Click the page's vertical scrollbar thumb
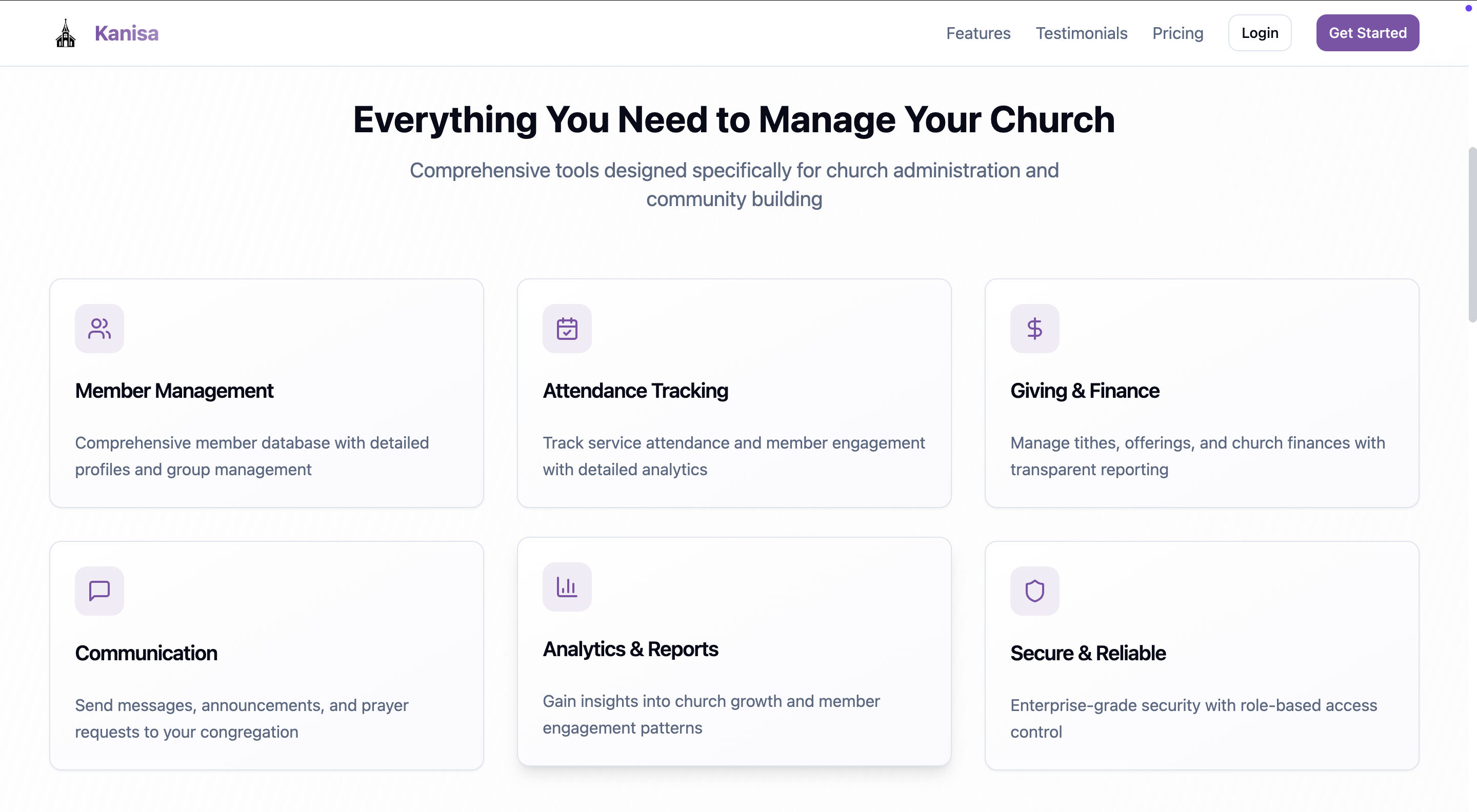The height and width of the screenshot is (812, 1477). [1472, 235]
